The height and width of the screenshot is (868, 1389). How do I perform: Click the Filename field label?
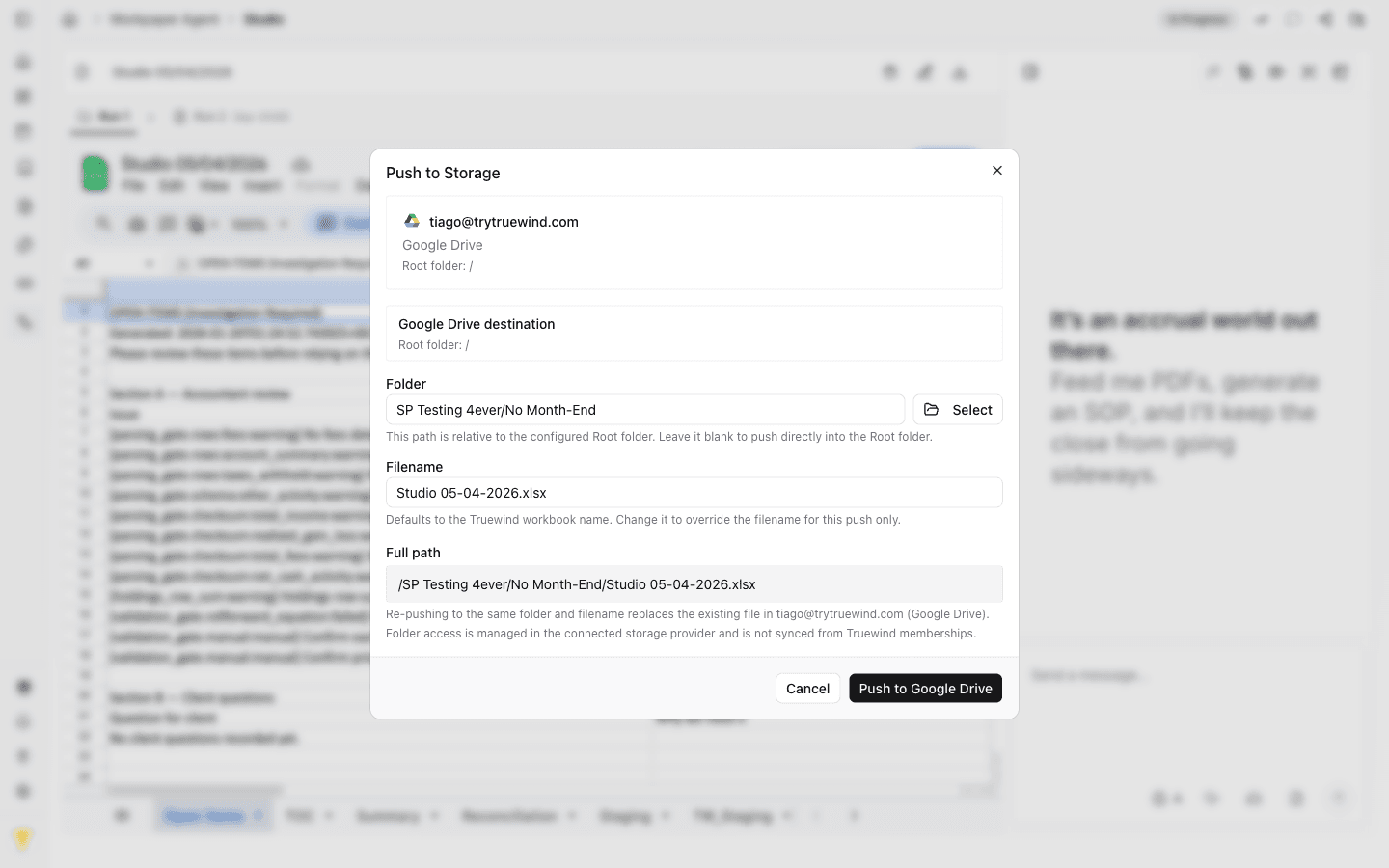pyautogui.click(x=415, y=467)
